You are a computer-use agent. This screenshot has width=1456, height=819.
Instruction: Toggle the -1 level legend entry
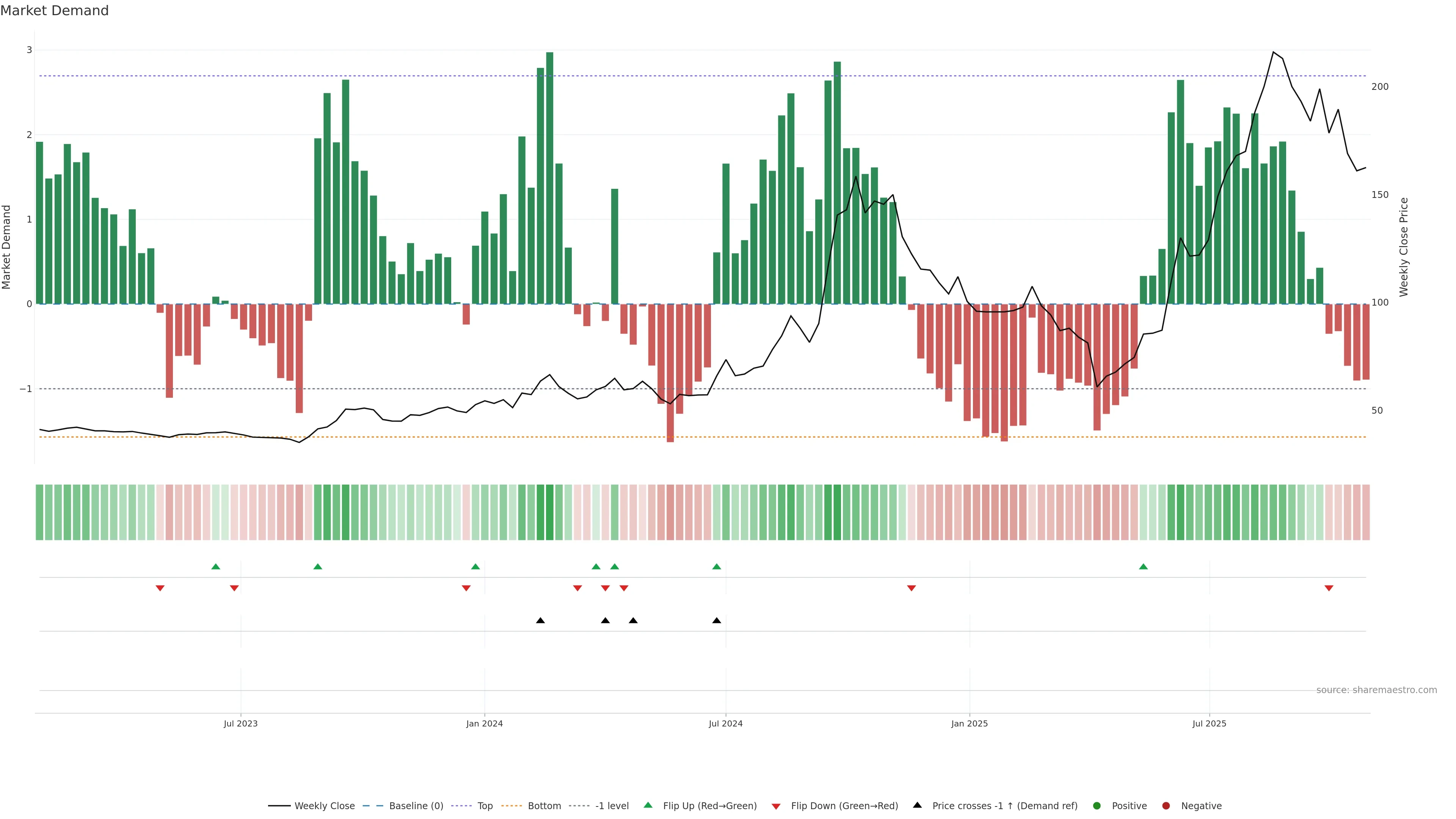click(x=612, y=805)
